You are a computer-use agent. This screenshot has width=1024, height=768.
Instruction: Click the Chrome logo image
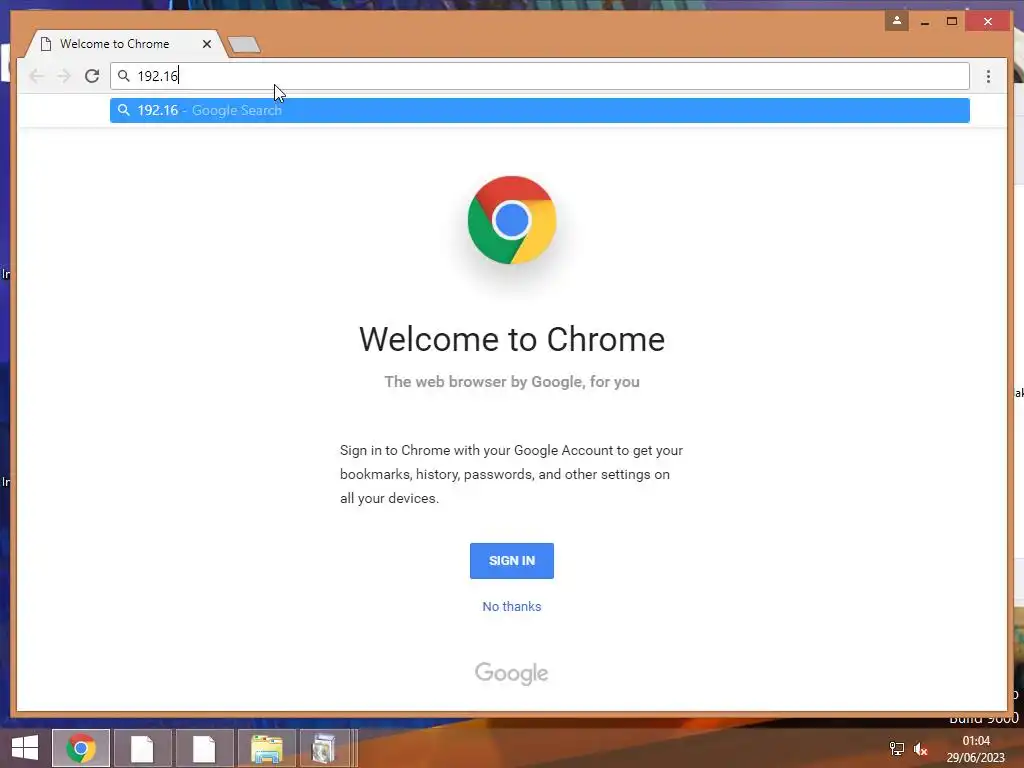click(511, 220)
